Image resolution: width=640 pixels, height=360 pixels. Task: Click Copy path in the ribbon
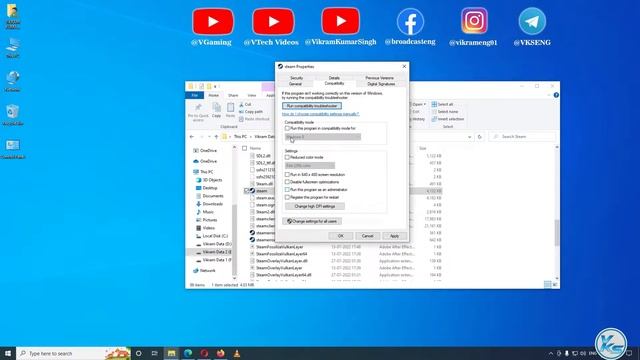(x=251, y=111)
